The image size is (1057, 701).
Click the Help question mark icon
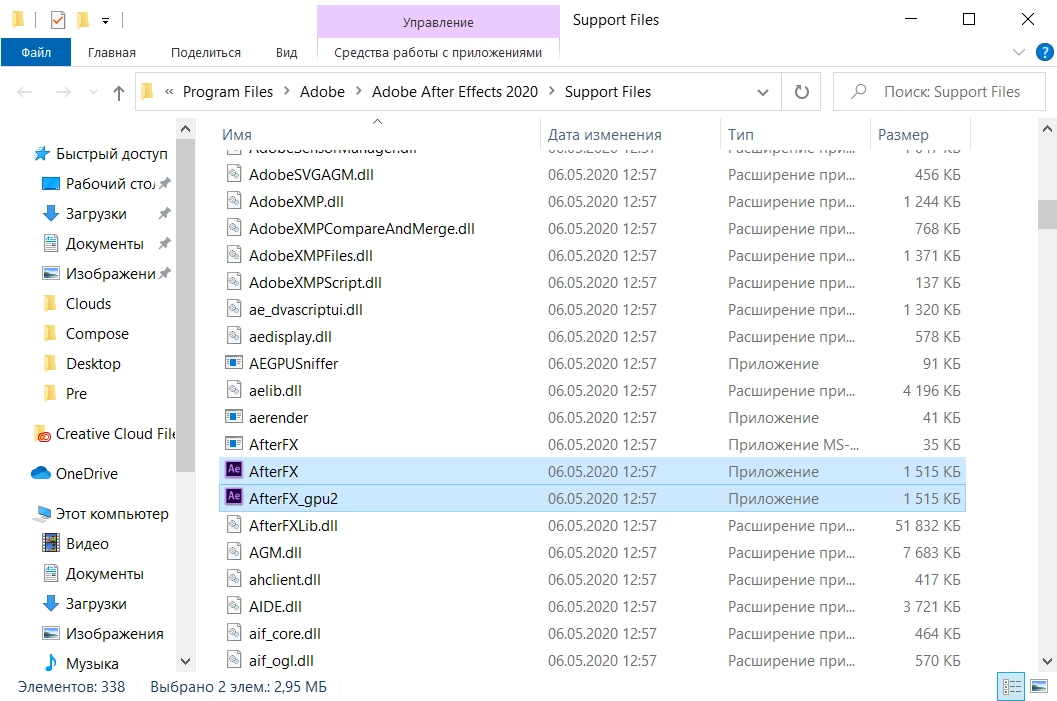1044,52
